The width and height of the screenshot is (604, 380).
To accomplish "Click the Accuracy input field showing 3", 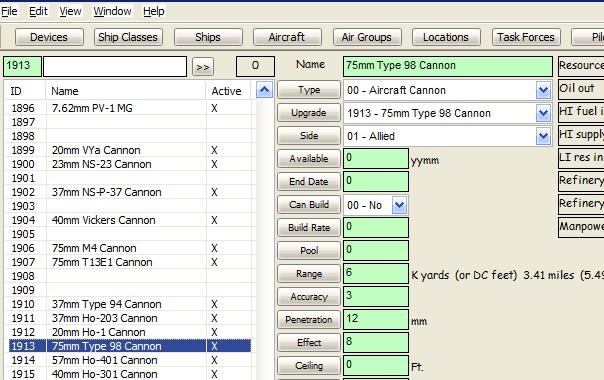I will tap(376, 296).
